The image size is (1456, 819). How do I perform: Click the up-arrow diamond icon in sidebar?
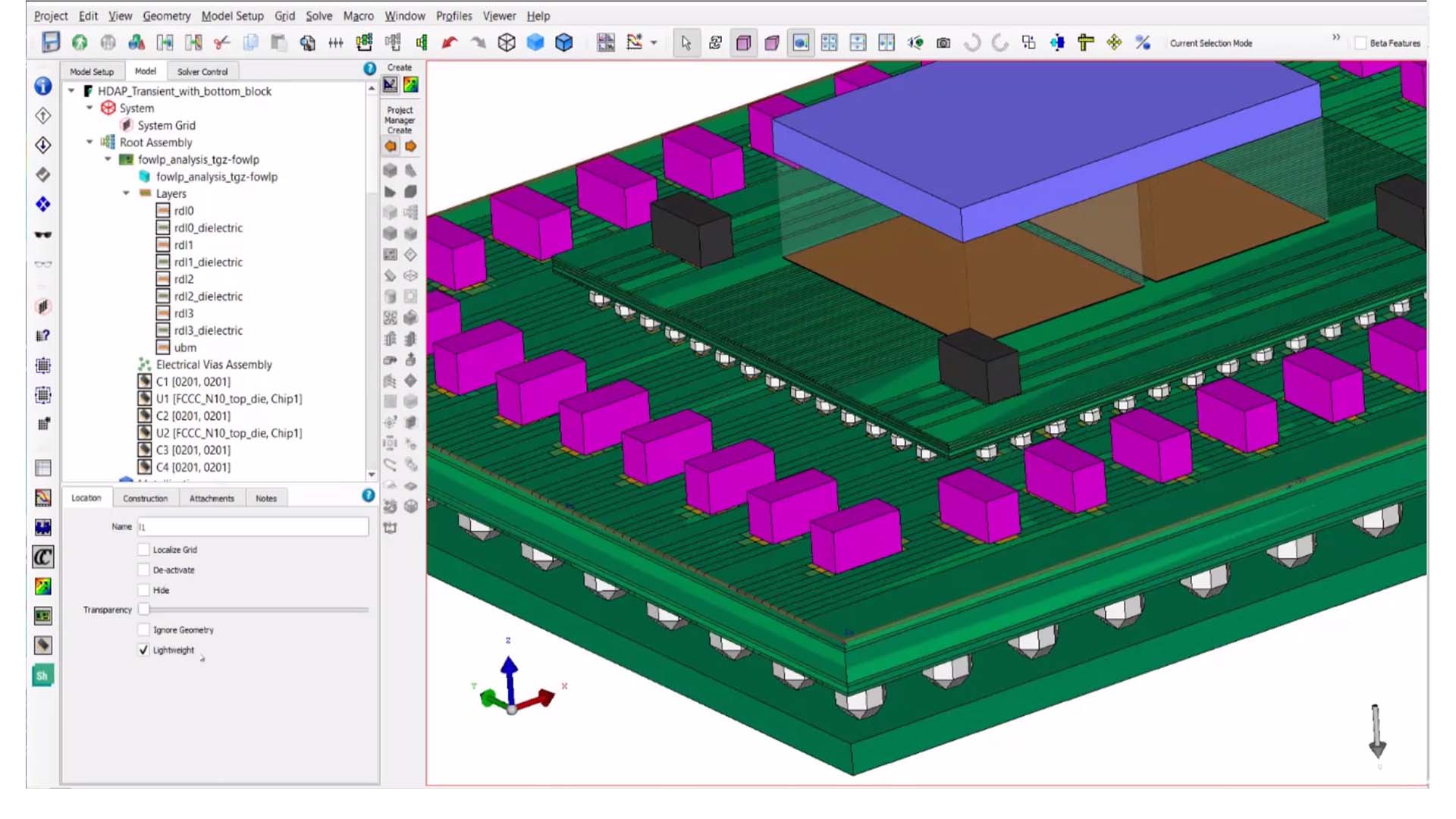(43, 116)
